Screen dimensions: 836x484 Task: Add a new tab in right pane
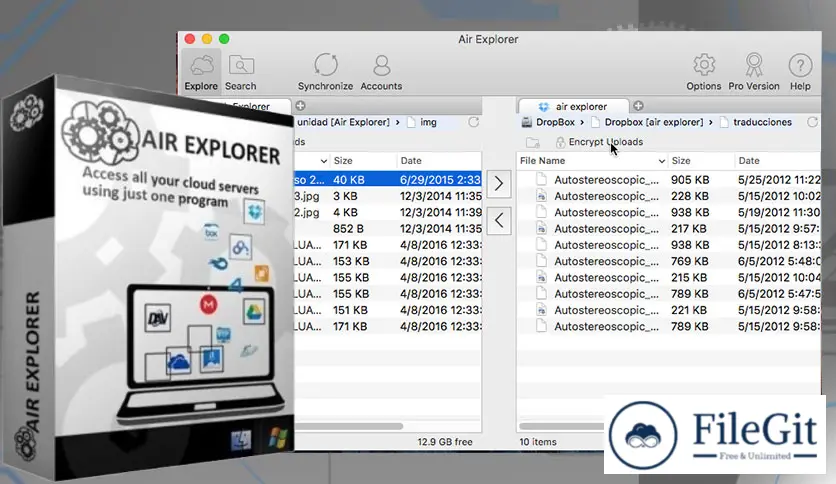pyautogui.click(x=638, y=106)
